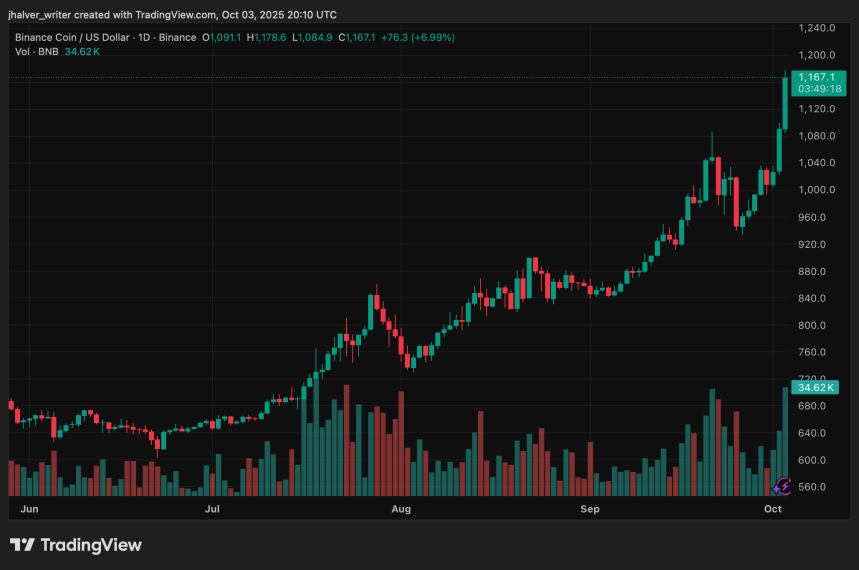Image resolution: width=859 pixels, height=570 pixels.
Task: Click the Vol · BNB indicator label
Action: 36,50
